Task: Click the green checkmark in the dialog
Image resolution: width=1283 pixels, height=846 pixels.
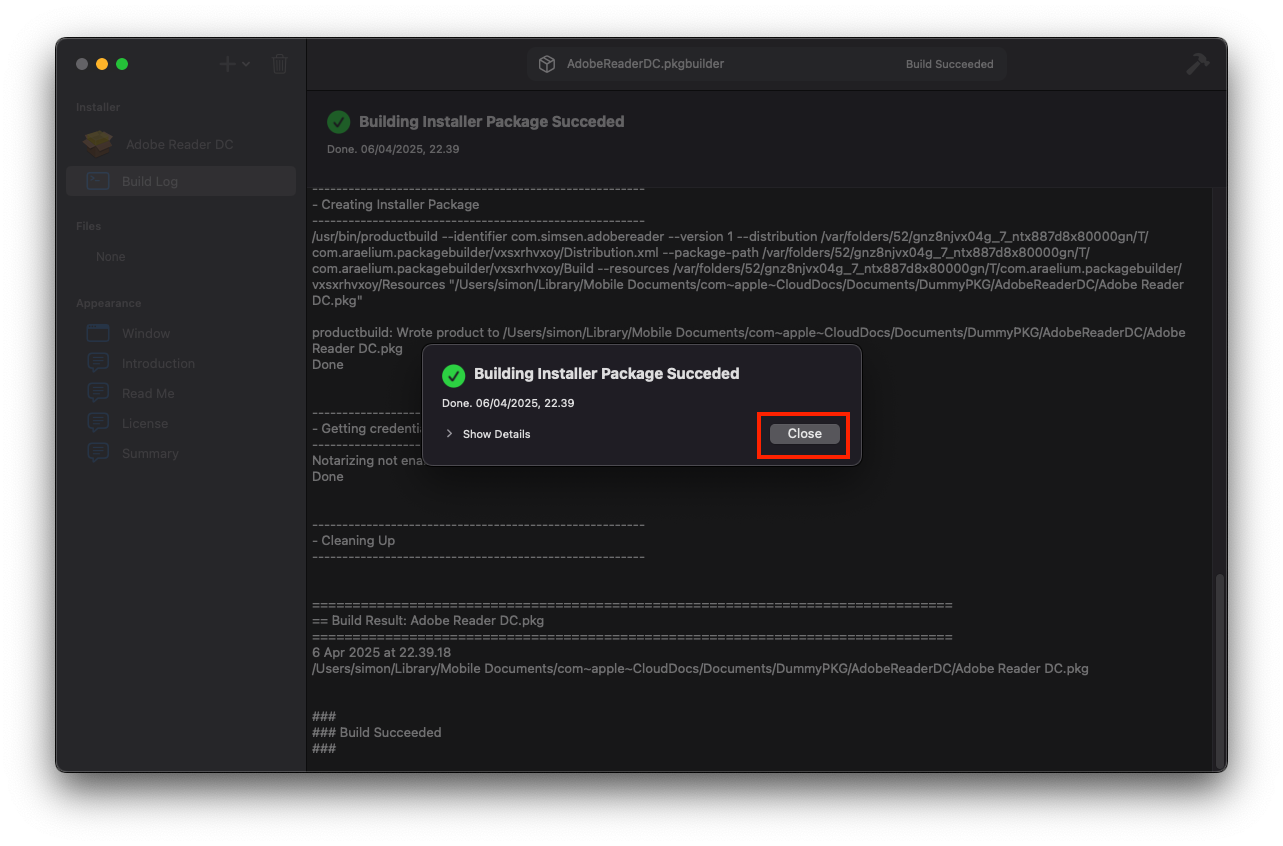Action: pyautogui.click(x=453, y=375)
